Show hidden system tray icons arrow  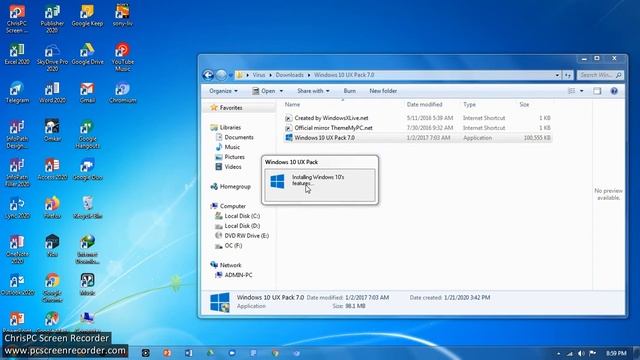(558, 353)
